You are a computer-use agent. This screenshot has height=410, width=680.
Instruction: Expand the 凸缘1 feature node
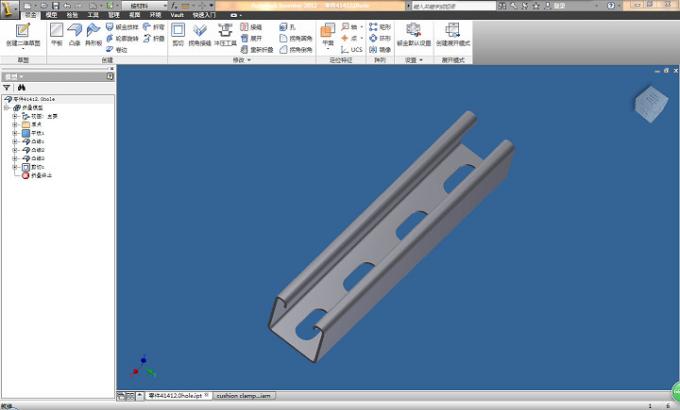(x=15, y=141)
